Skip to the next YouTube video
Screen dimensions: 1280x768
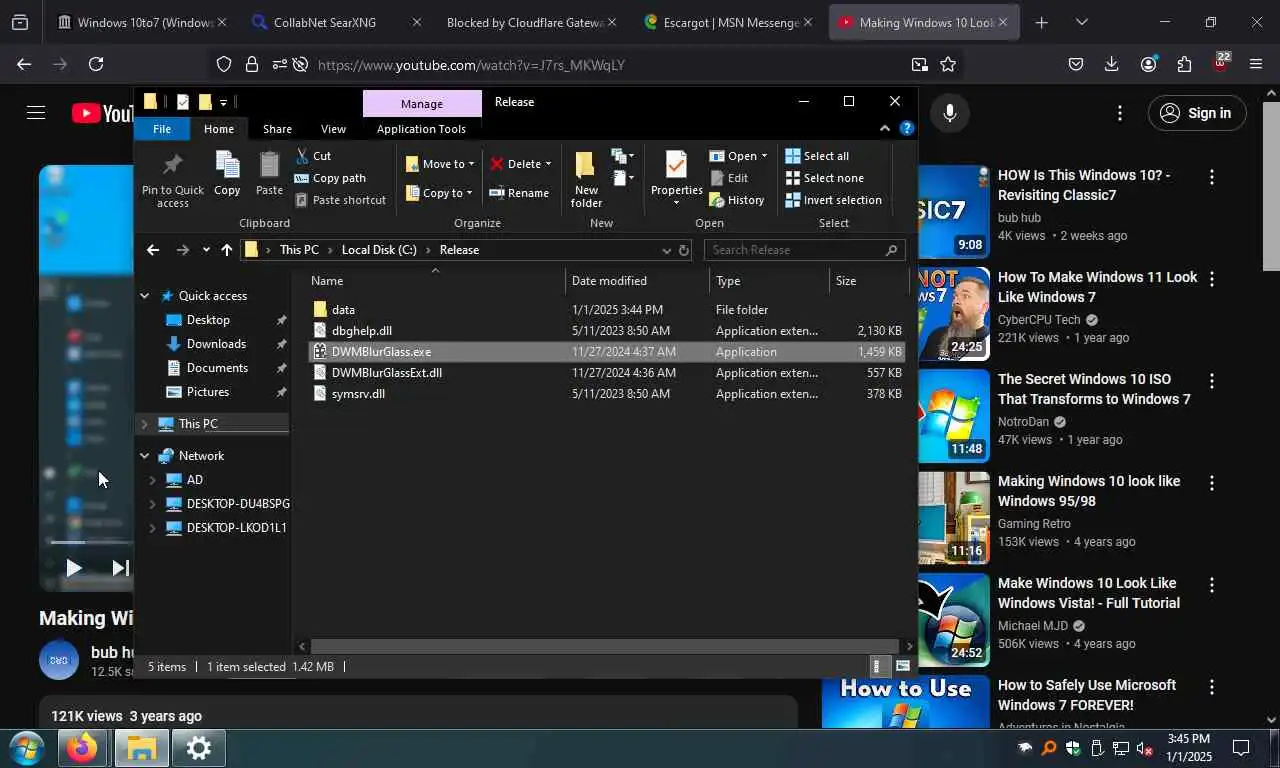click(120, 568)
